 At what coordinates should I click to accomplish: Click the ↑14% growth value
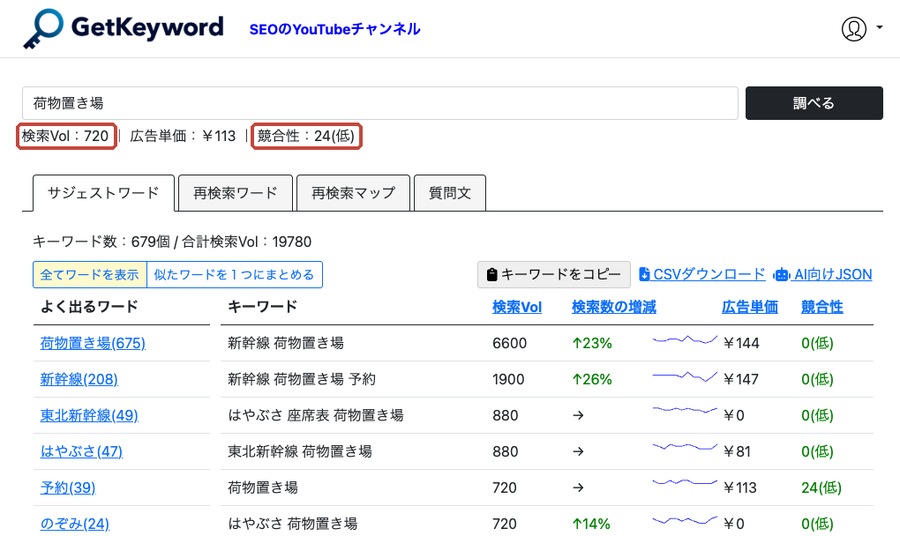(591, 524)
